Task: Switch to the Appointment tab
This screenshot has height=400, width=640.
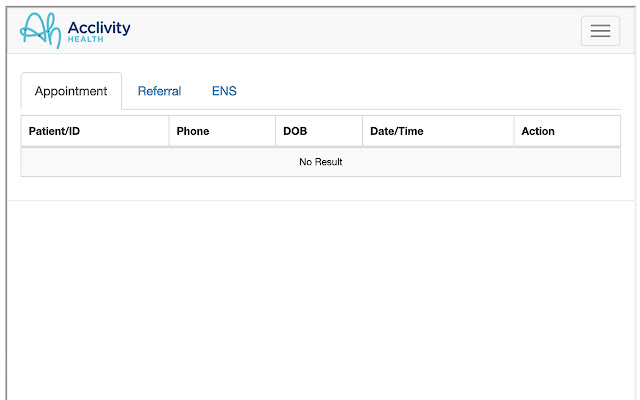Action: click(71, 91)
